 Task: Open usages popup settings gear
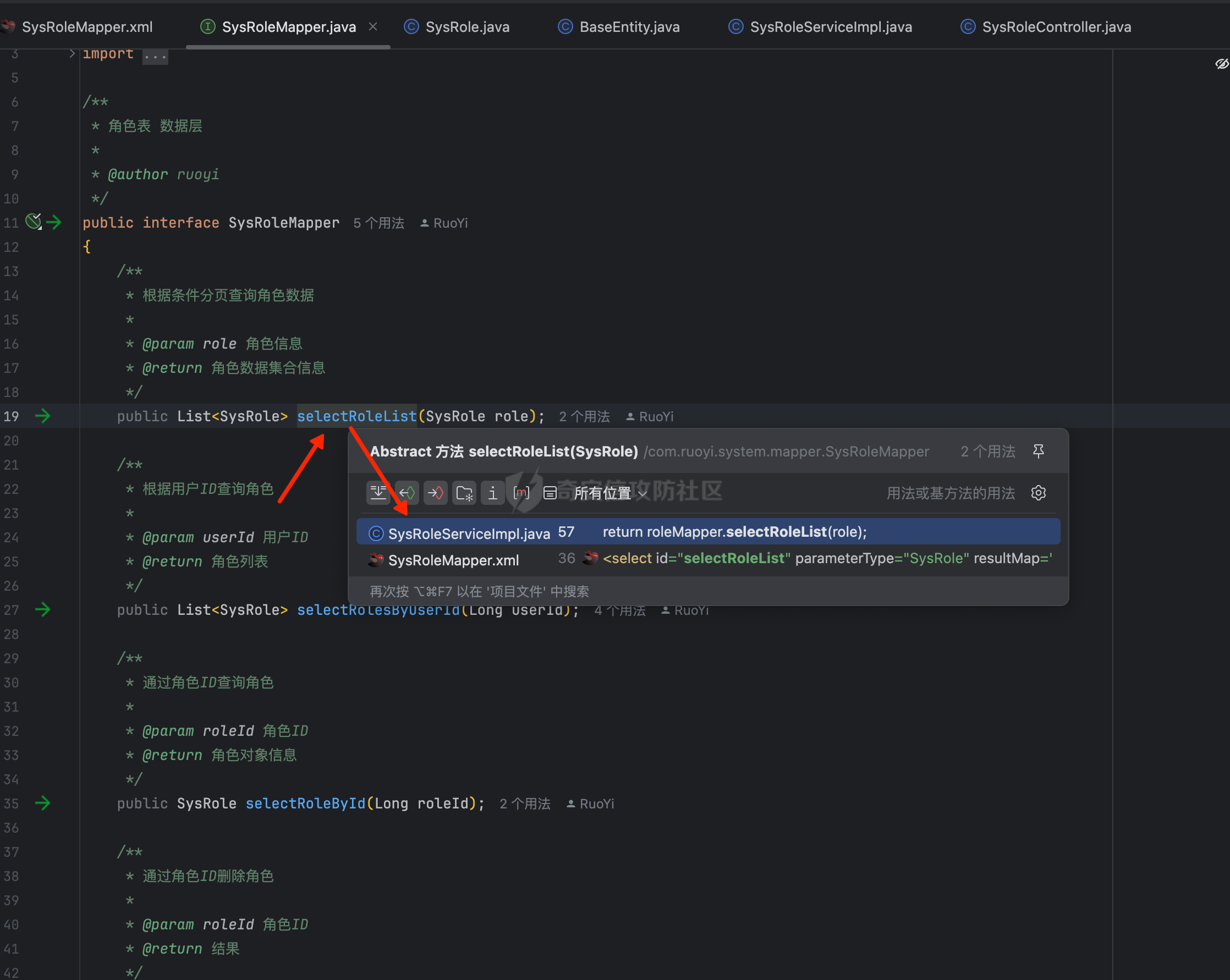coord(1037,493)
